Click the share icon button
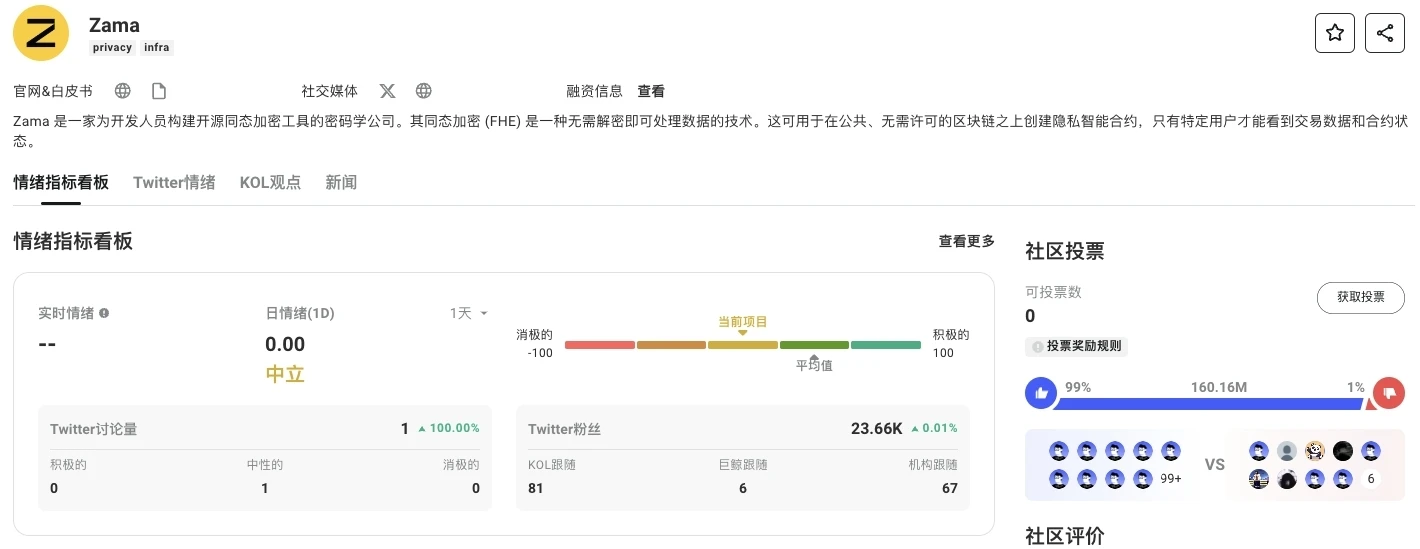Screen dimensions: 1420x549 pos(1385,33)
